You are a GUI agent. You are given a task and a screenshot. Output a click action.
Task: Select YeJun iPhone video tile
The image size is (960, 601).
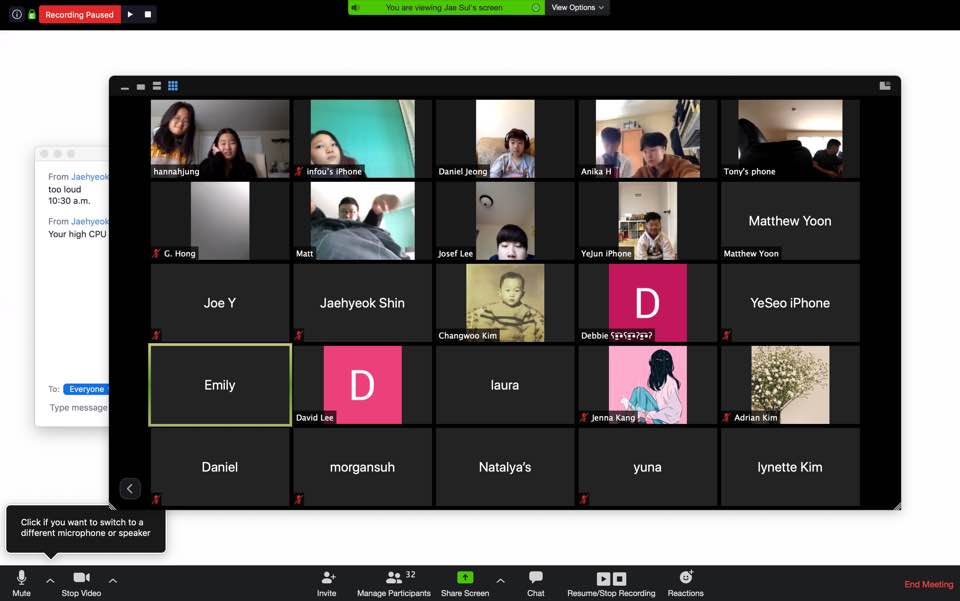[x=648, y=221]
